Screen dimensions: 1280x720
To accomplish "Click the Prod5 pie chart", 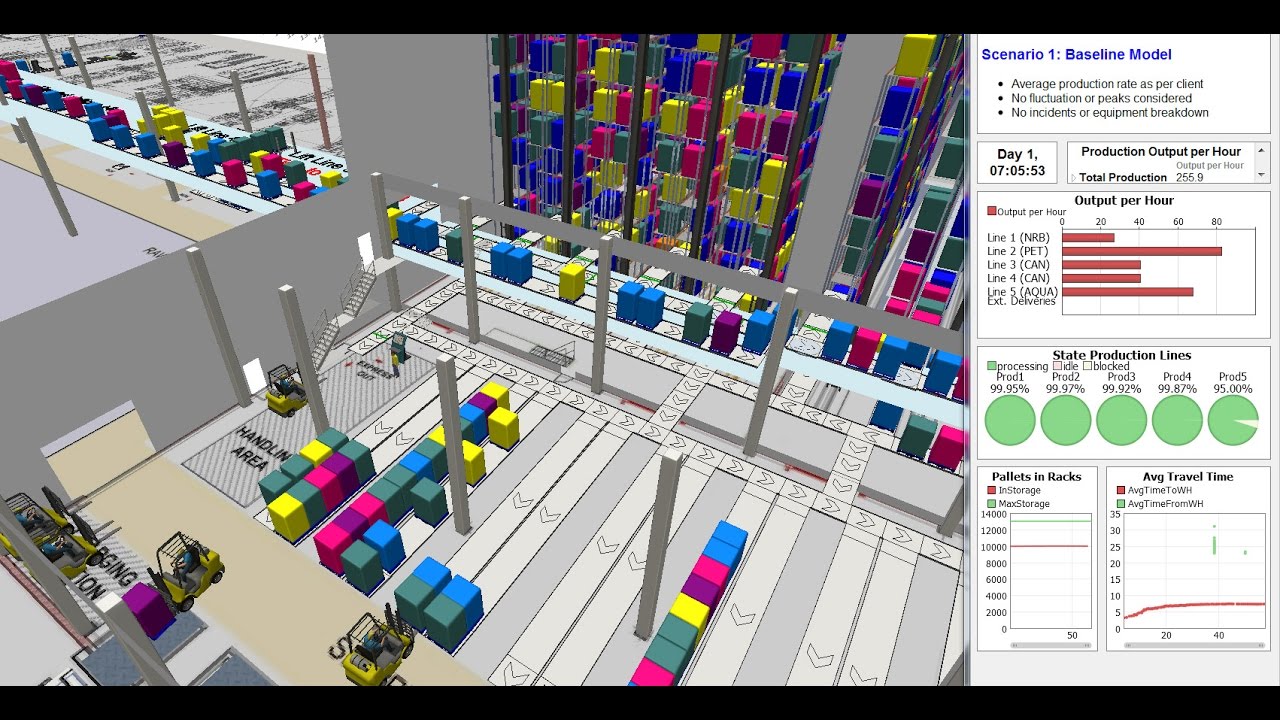I will tap(1233, 420).
